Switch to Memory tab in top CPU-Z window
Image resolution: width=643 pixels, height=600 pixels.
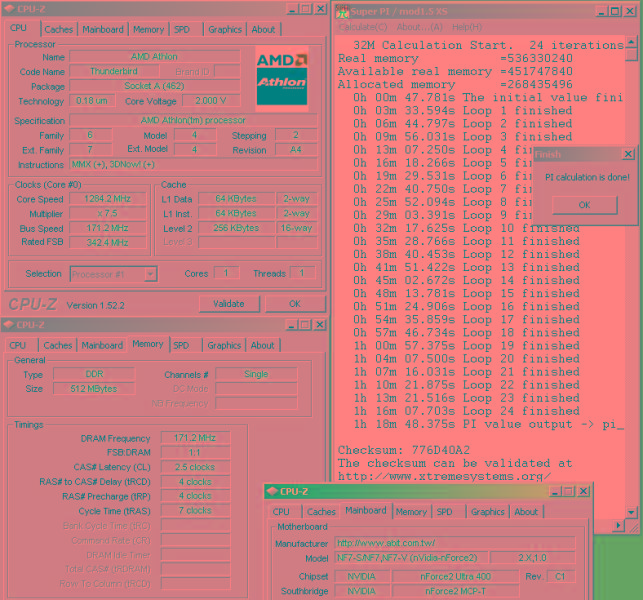point(148,30)
